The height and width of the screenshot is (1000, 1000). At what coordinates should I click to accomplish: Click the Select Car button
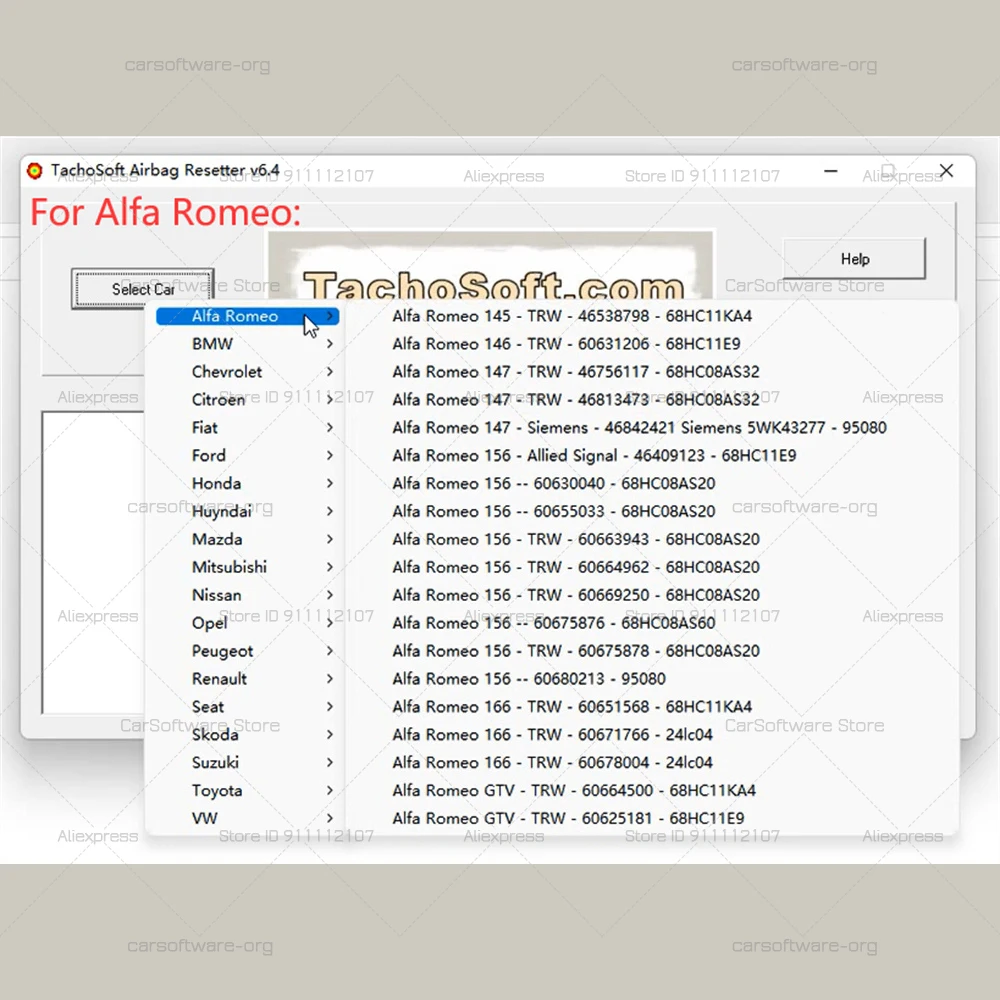click(143, 289)
